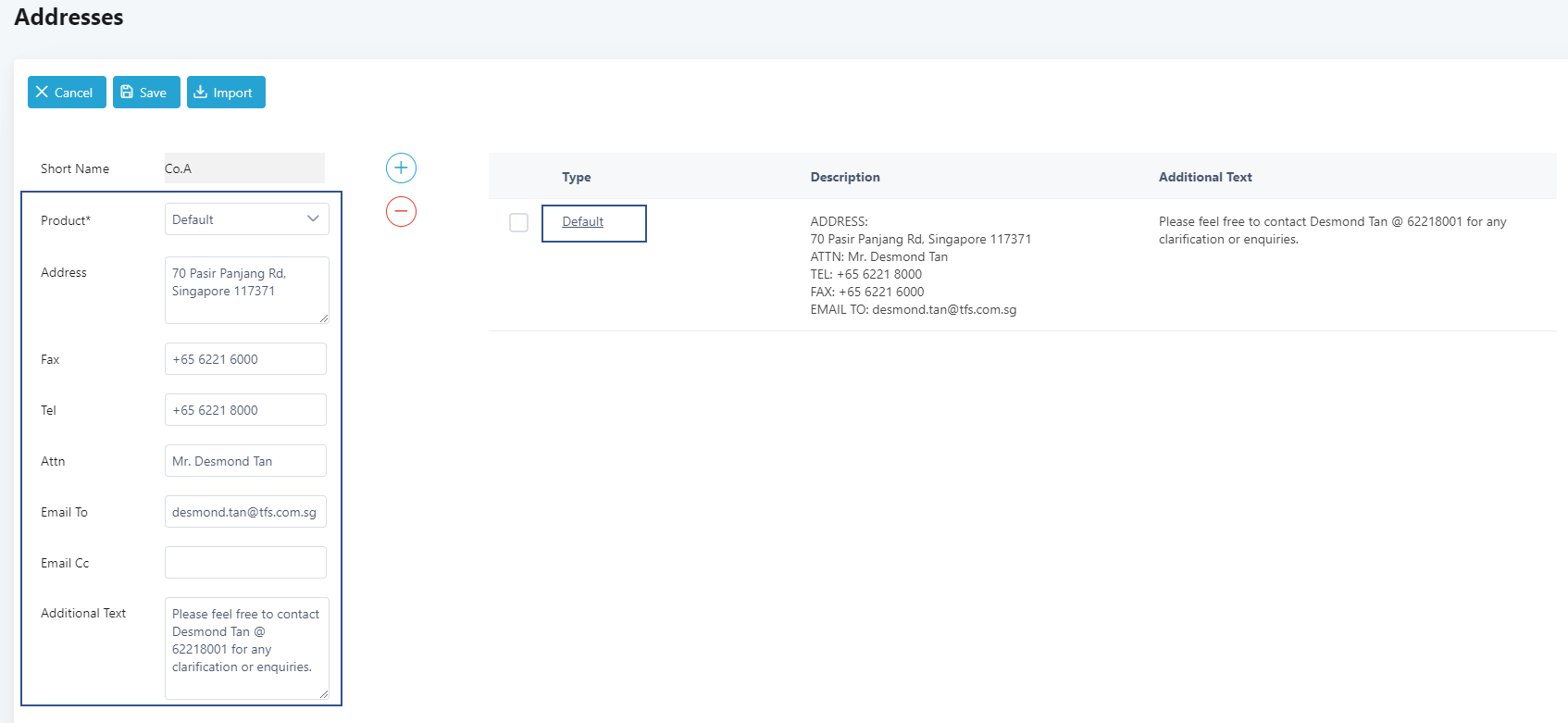This screenshot has width=1568, height=723.
Task: Click the empty Email Cc field
Action: 245,563
